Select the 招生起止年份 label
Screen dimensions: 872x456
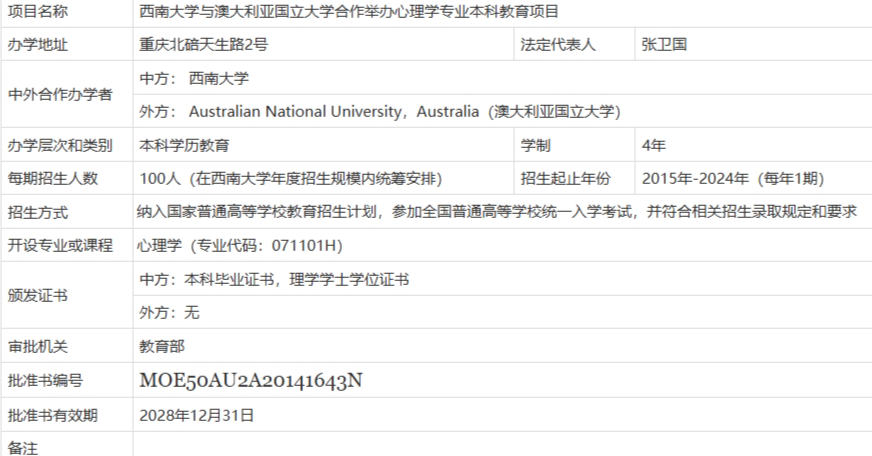[566, 179]
